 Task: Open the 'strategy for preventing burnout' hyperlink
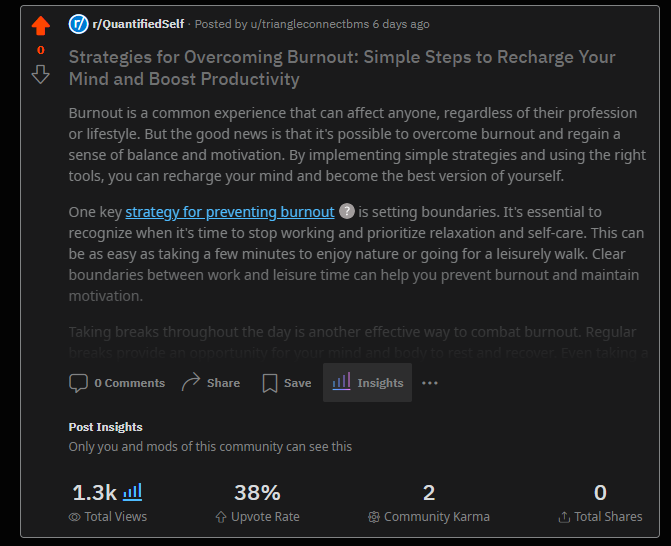(230, 212)
